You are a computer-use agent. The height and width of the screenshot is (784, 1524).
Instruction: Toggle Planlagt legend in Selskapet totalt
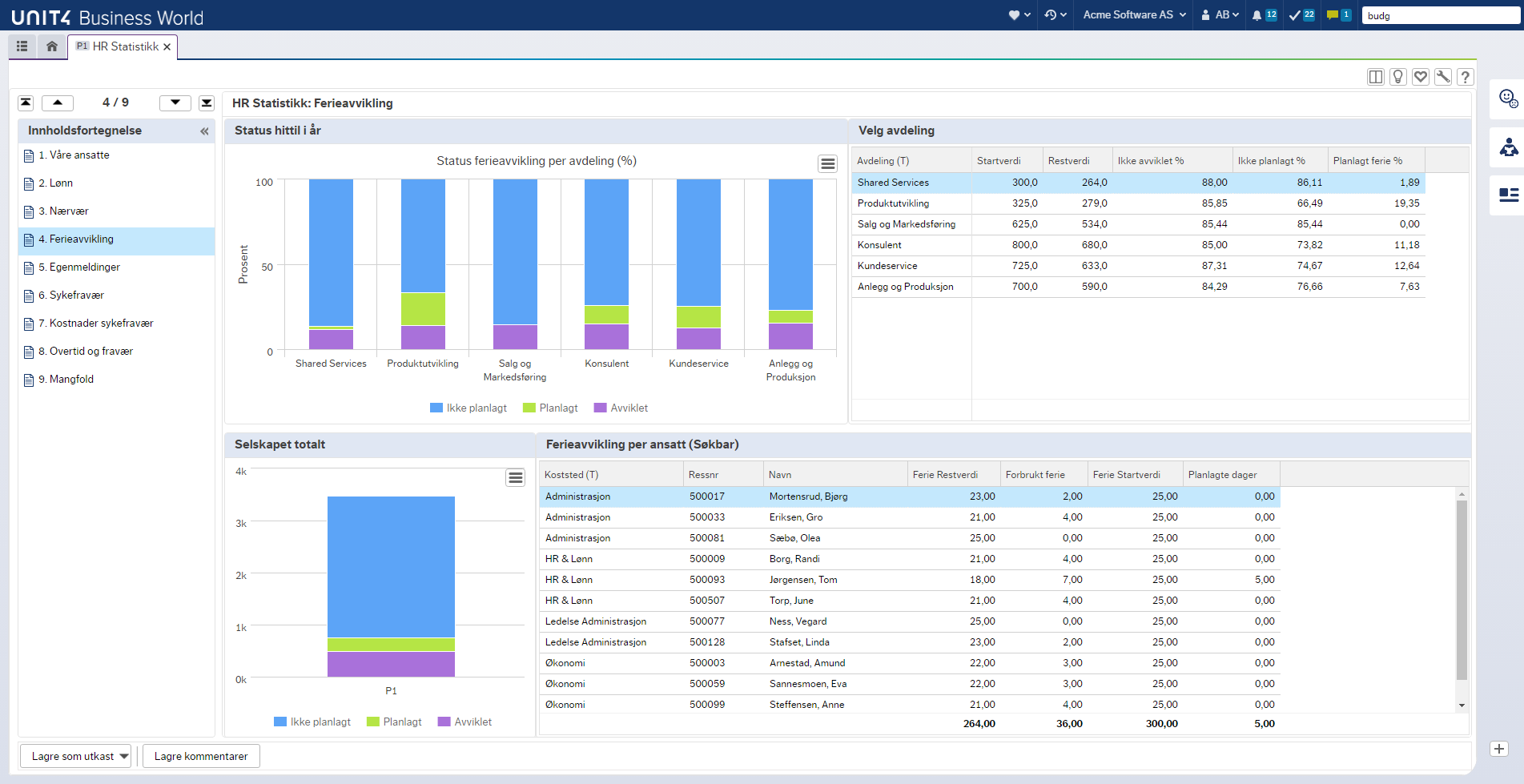click(x=394, y=722)
